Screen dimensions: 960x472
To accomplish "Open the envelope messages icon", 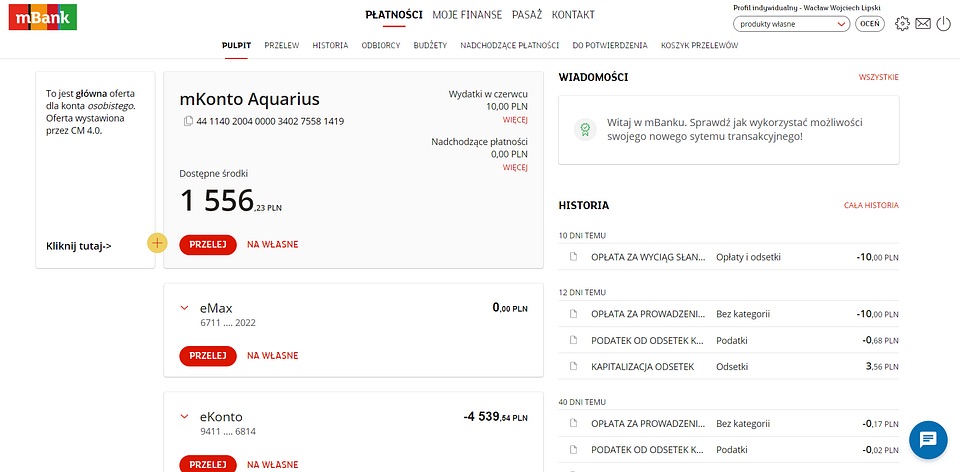I will pos(923,24).
